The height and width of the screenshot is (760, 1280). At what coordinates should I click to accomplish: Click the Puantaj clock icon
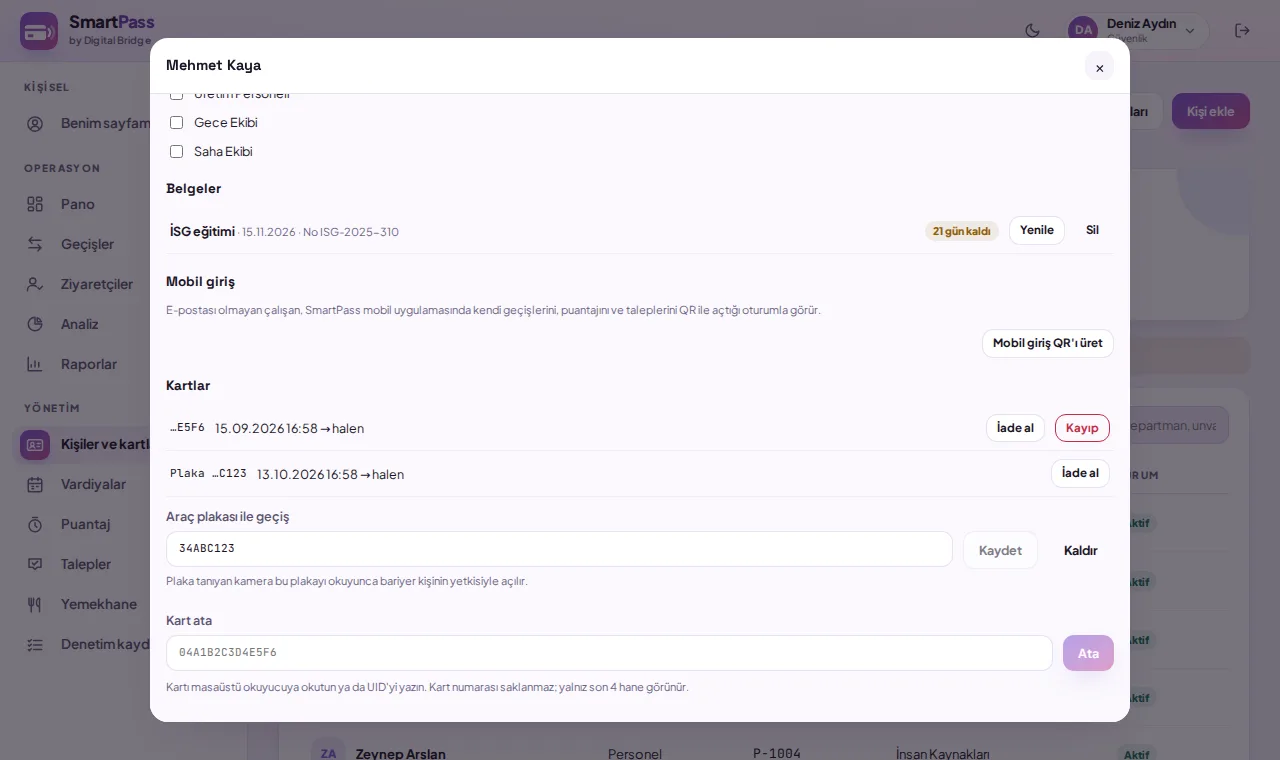pyautogui.click(x=35, y=524)
